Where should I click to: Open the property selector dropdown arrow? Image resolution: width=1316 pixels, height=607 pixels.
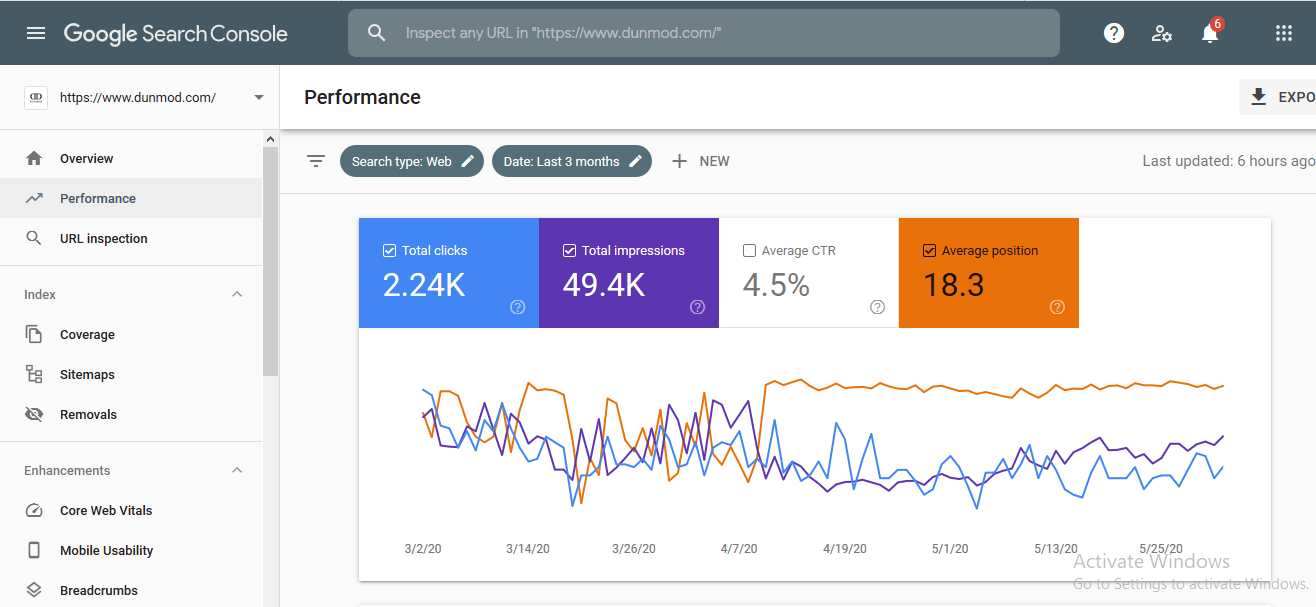(x=259, y=97)
